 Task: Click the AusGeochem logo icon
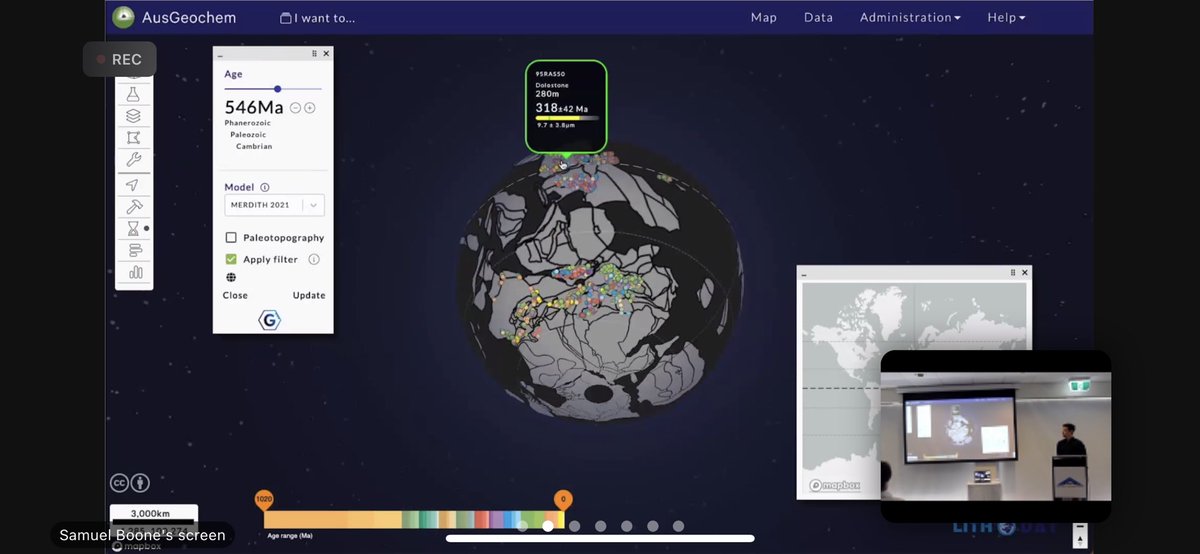click(x=123, y=17)
